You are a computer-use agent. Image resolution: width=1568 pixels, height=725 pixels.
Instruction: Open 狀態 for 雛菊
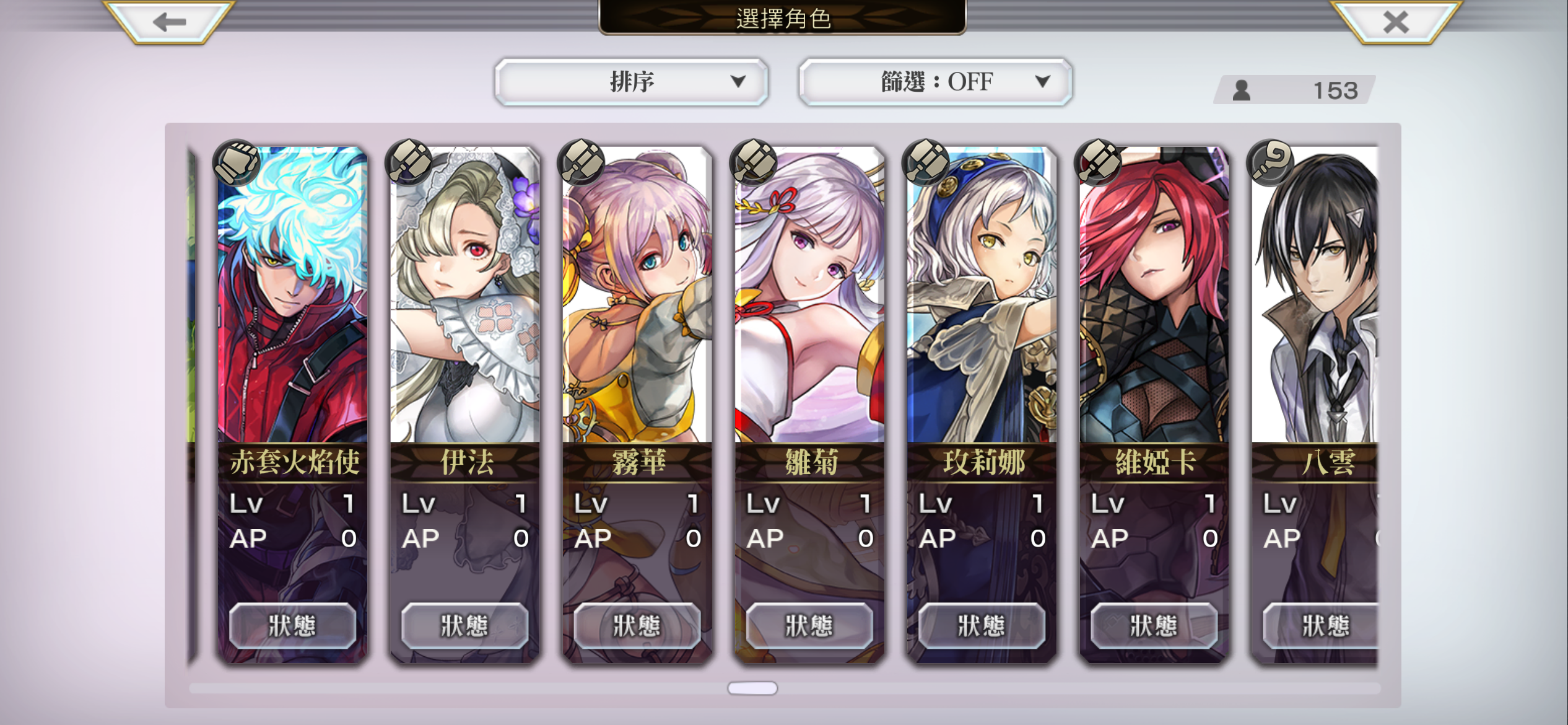point(809,626)
